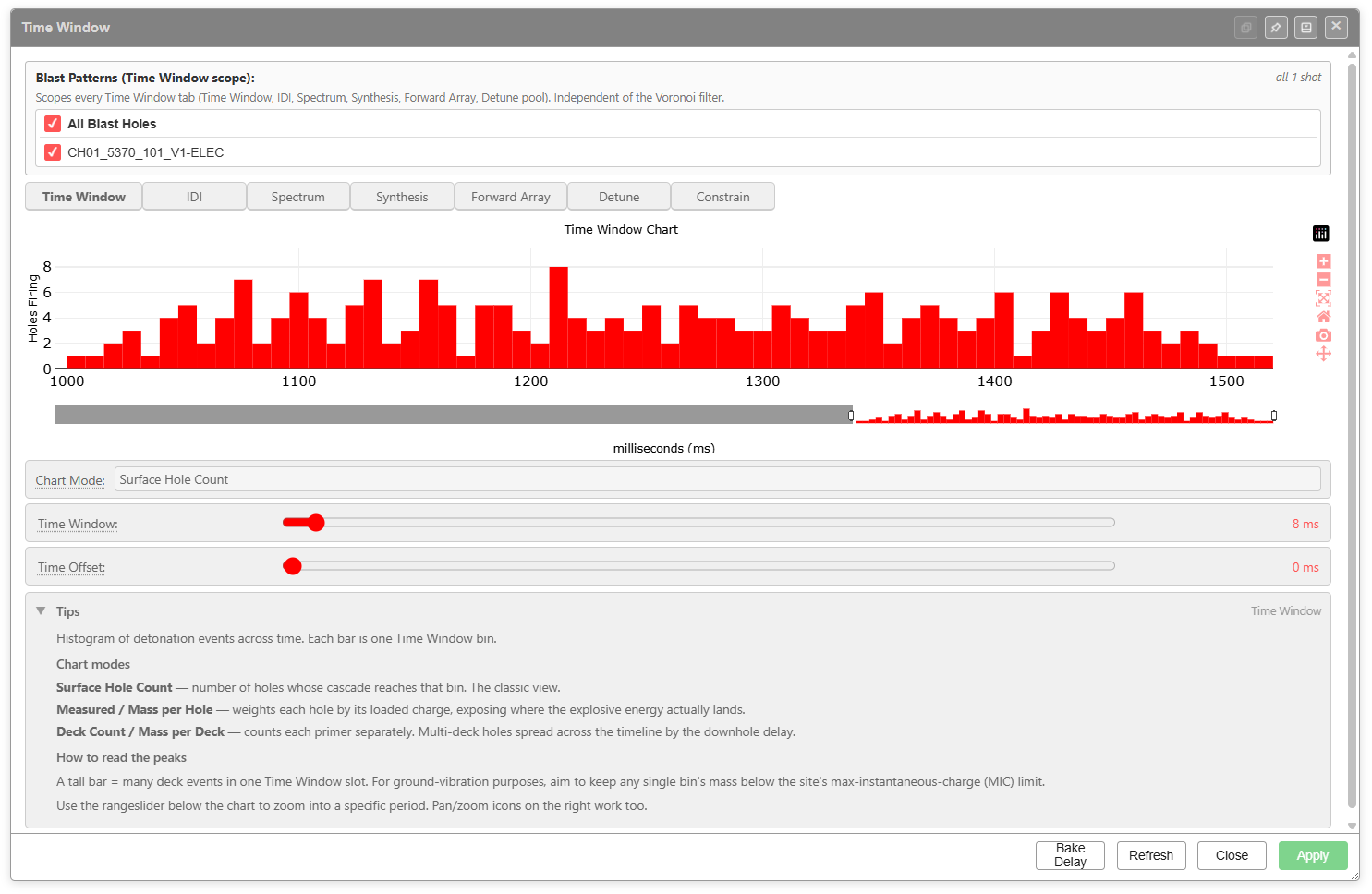
Task: Click the 'Time Window Chart' title
Action: (621, 229)
